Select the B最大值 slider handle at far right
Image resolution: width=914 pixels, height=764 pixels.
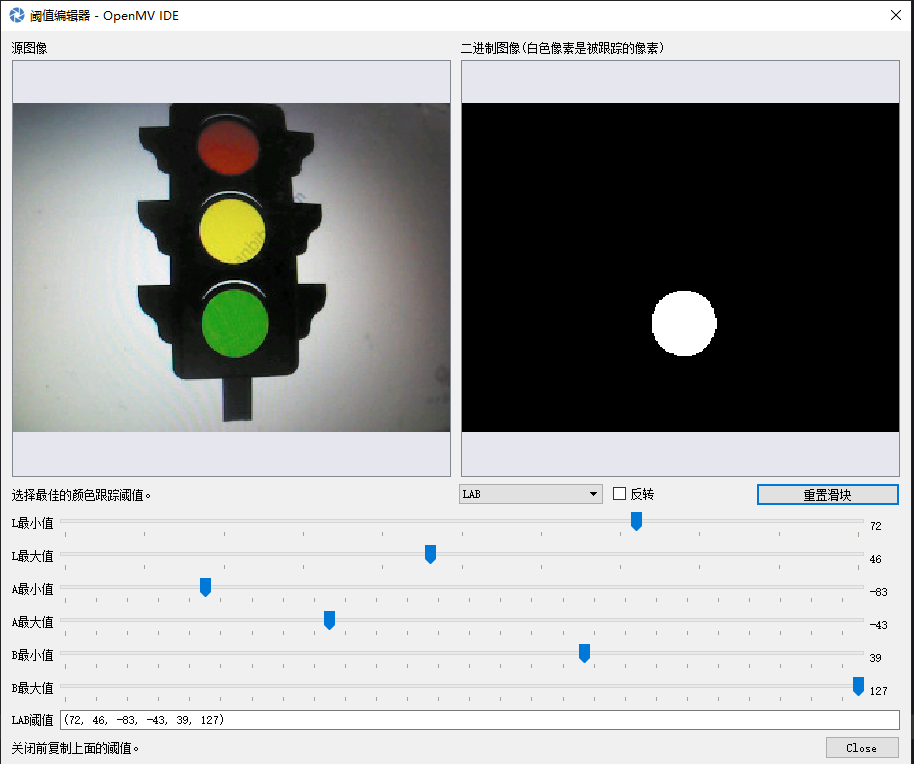pos(858,686)
